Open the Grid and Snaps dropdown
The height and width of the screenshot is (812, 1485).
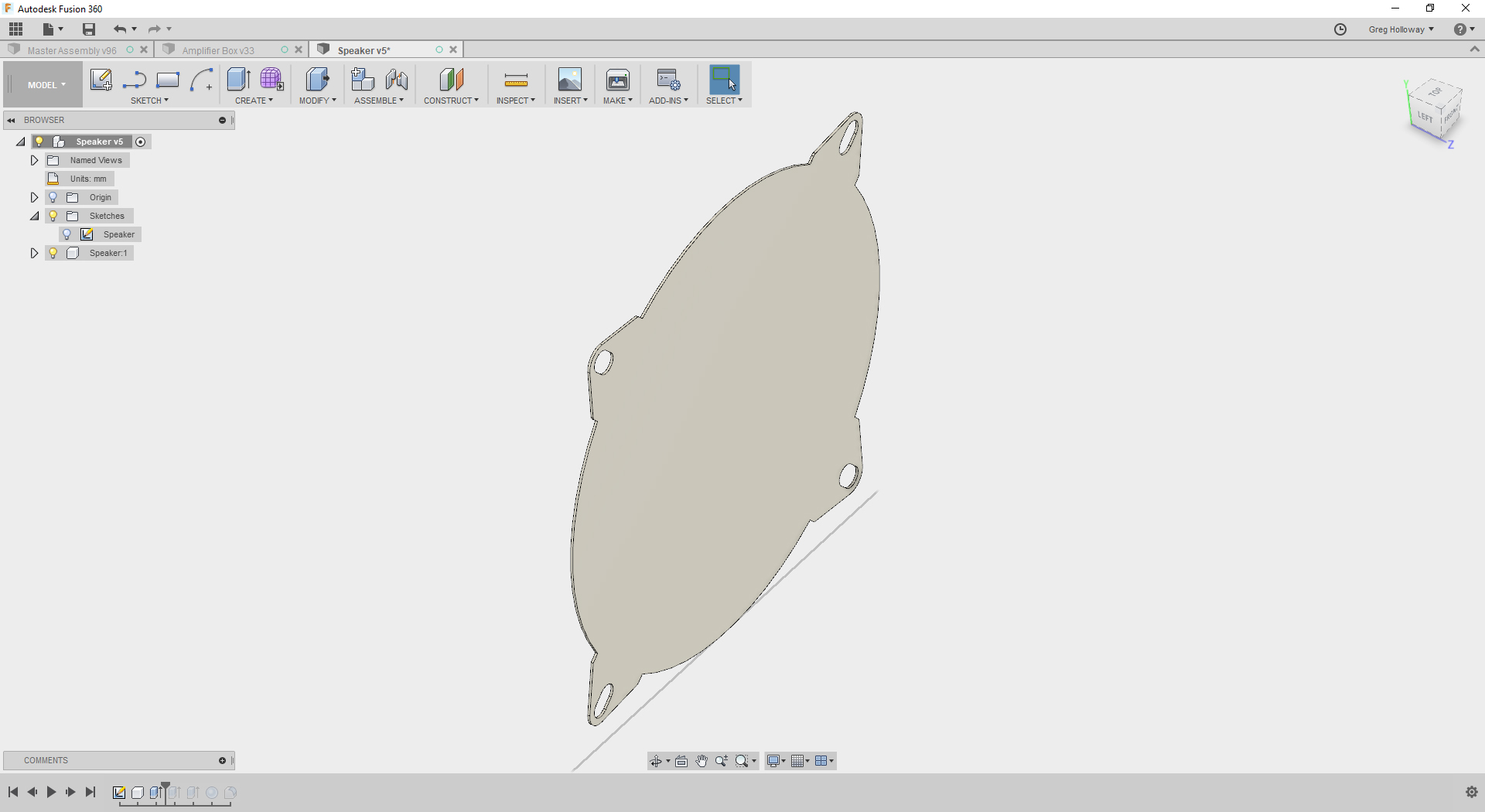point(801,761)
